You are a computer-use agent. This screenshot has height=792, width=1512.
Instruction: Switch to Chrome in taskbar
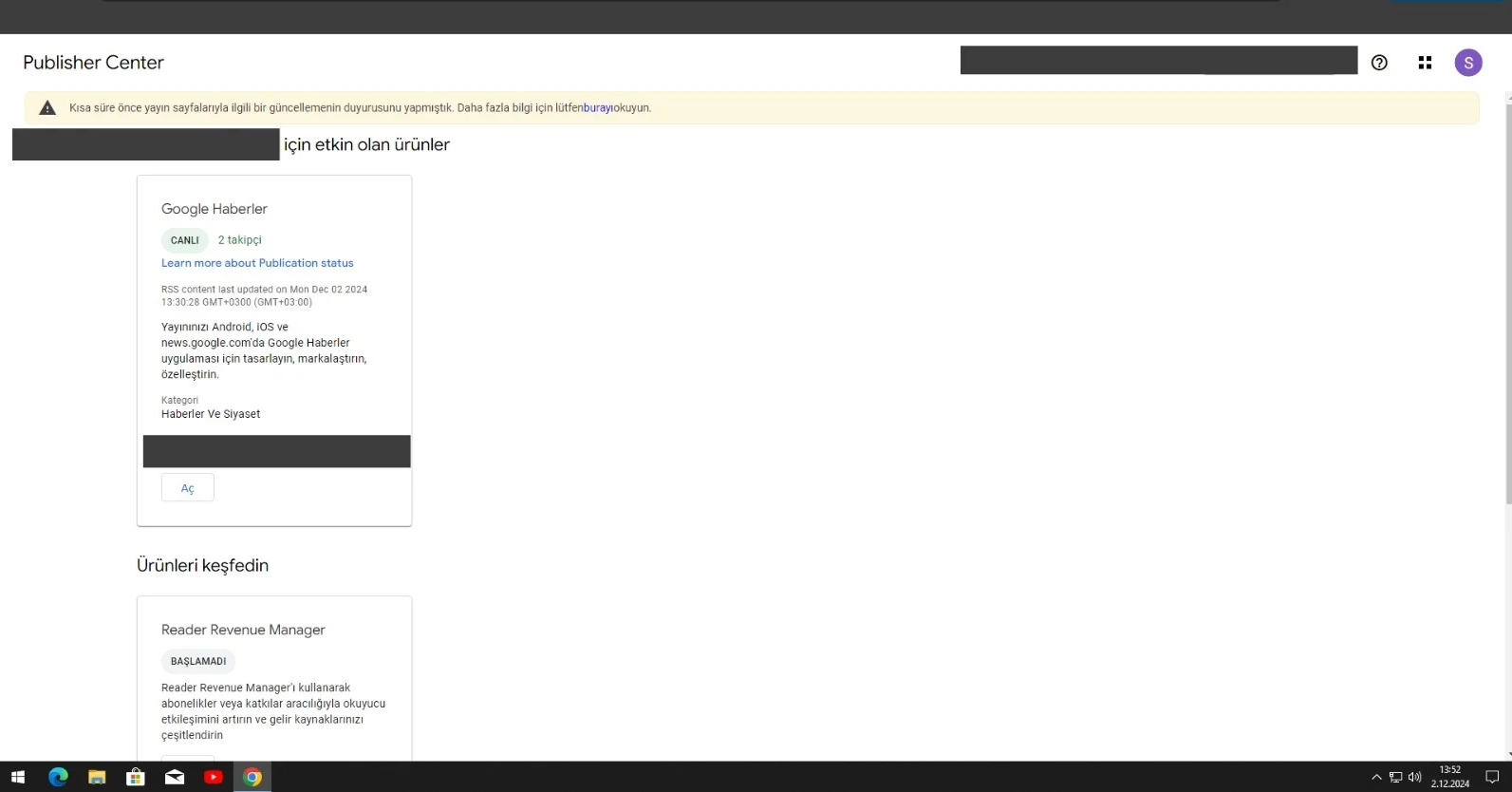pos(252,777)
